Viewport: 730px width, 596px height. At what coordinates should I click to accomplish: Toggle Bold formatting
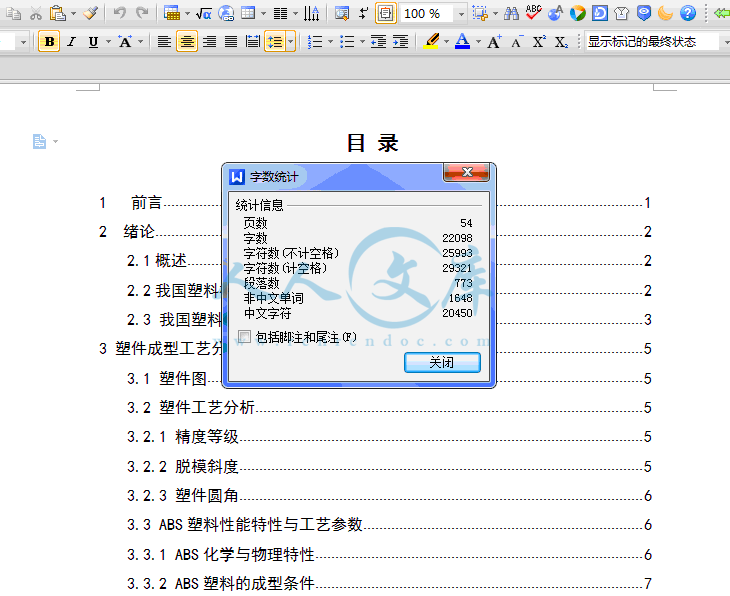[x=49, y=41]
